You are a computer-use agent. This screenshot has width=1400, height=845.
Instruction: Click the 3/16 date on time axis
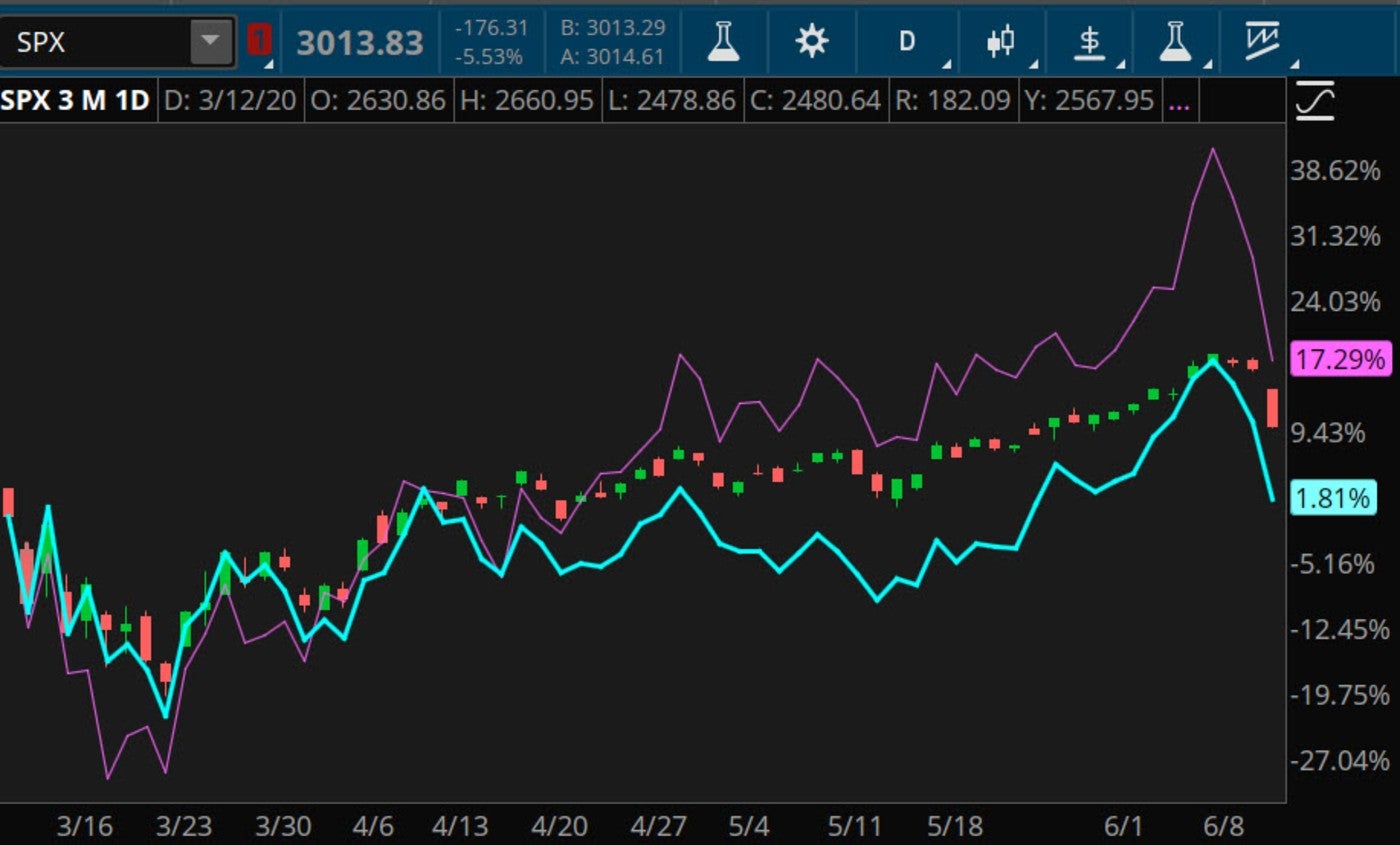coord(85,826)
